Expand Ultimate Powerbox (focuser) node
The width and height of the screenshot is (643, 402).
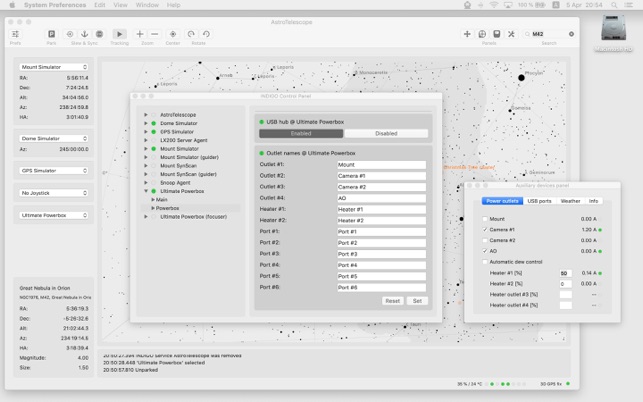tap(146, 217)
